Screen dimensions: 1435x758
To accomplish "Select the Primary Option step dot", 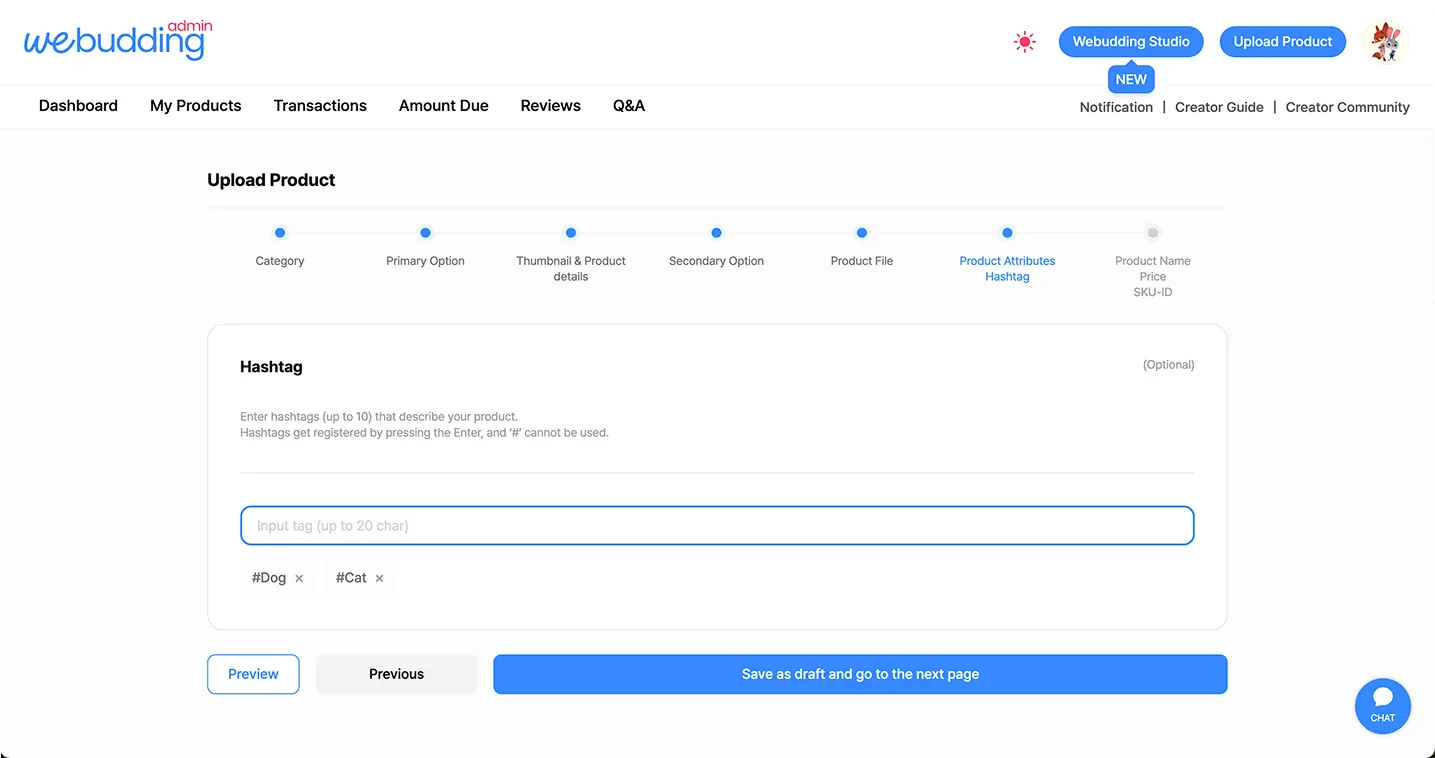I will click(x=425, y=233).
